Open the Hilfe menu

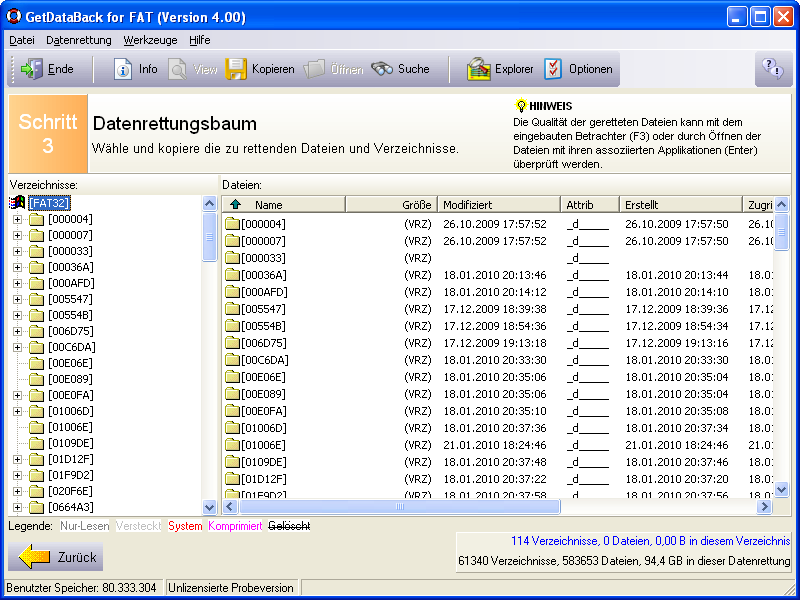click(199, 40)
